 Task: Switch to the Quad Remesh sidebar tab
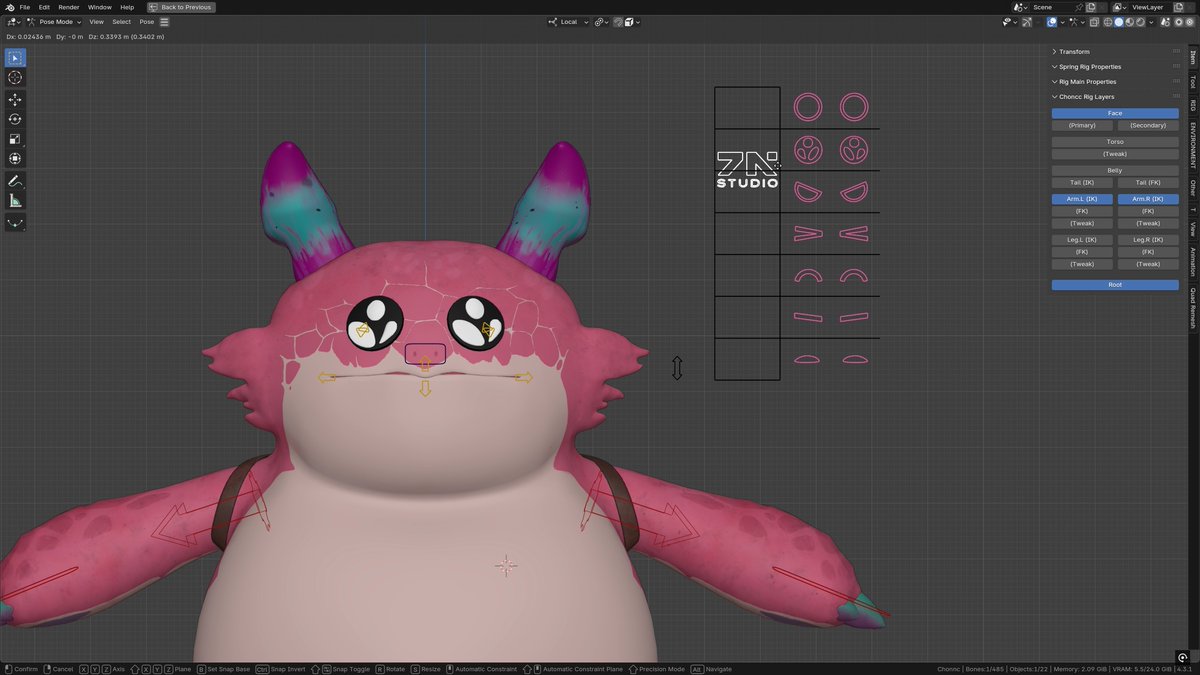(x=1193, y=308)
